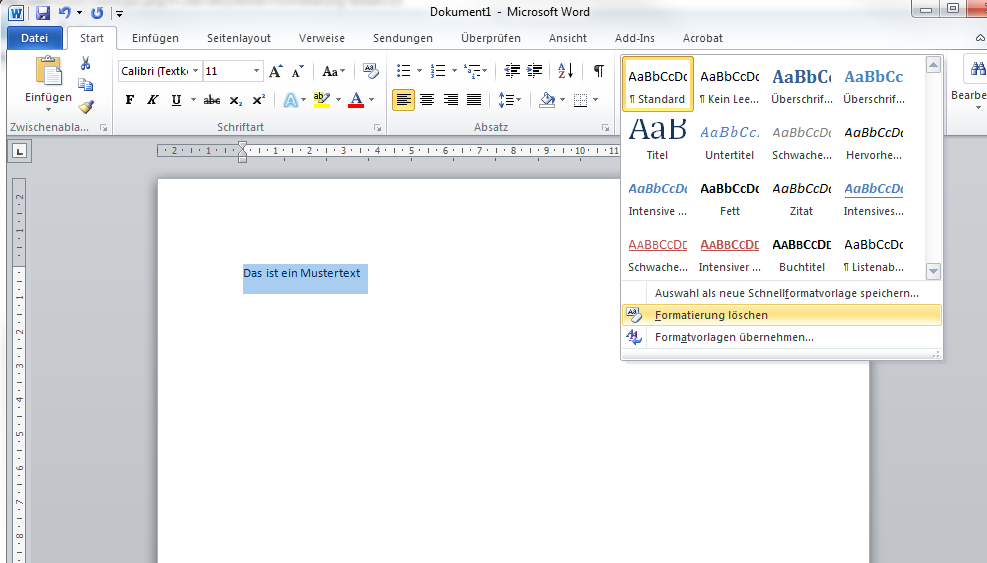
Task: Toggle italic (K) formatting
Action: coord(153,100)
